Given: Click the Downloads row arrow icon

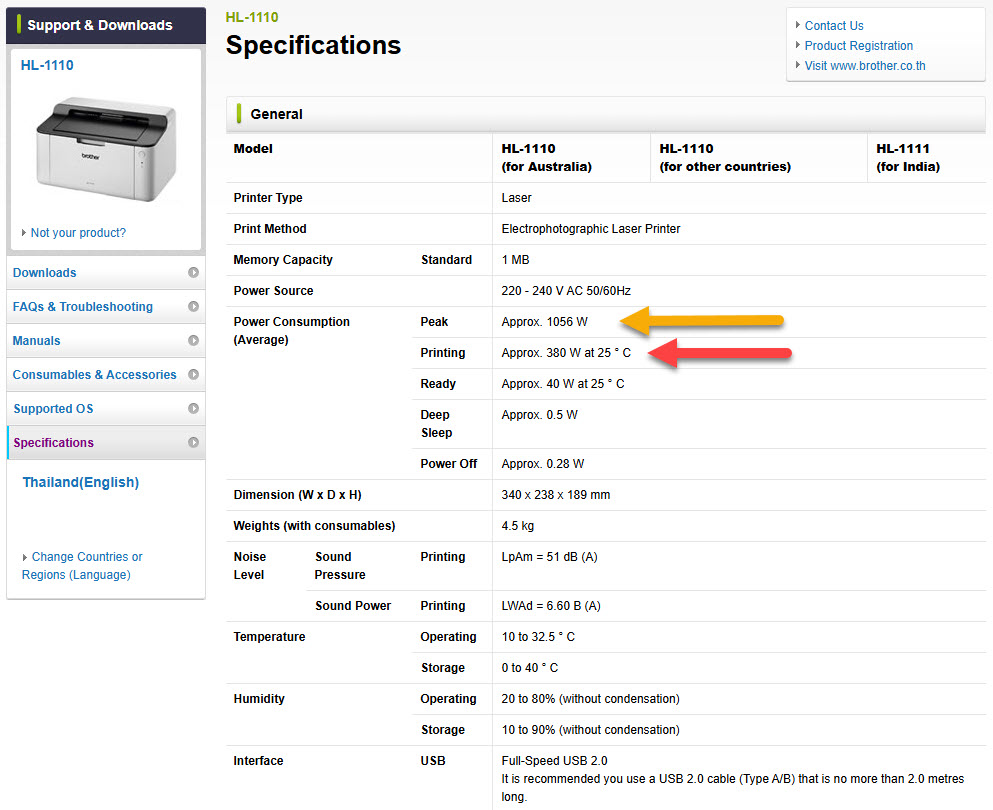Looking at the screenshot, I should [193, 272].
